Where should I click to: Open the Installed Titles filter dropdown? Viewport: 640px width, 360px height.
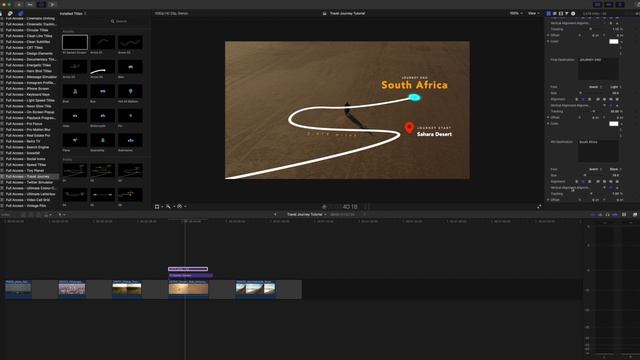tap(73, 13)
